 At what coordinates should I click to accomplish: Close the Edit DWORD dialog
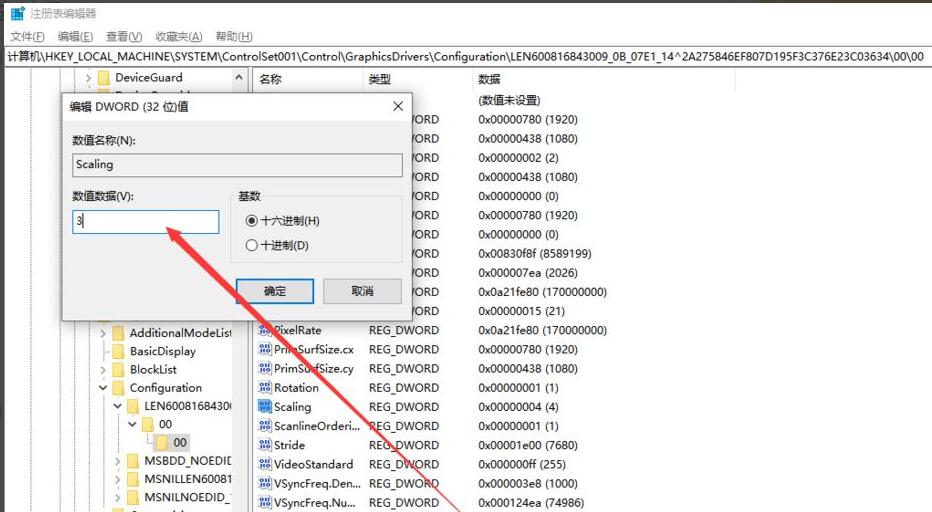pos(398,106)
